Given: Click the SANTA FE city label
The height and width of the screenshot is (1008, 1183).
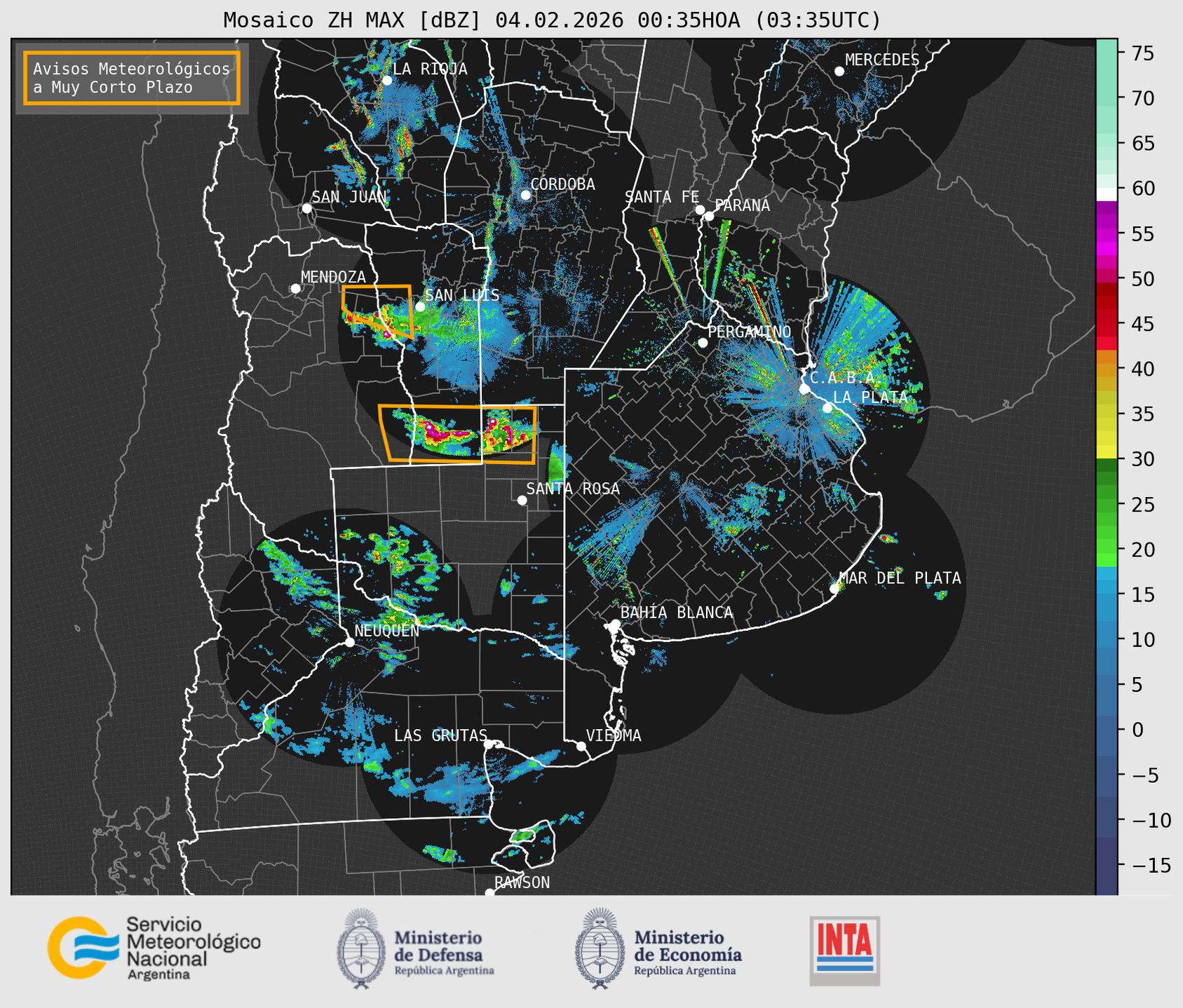Looking at the screenshot, I should [x=662, y=197].
